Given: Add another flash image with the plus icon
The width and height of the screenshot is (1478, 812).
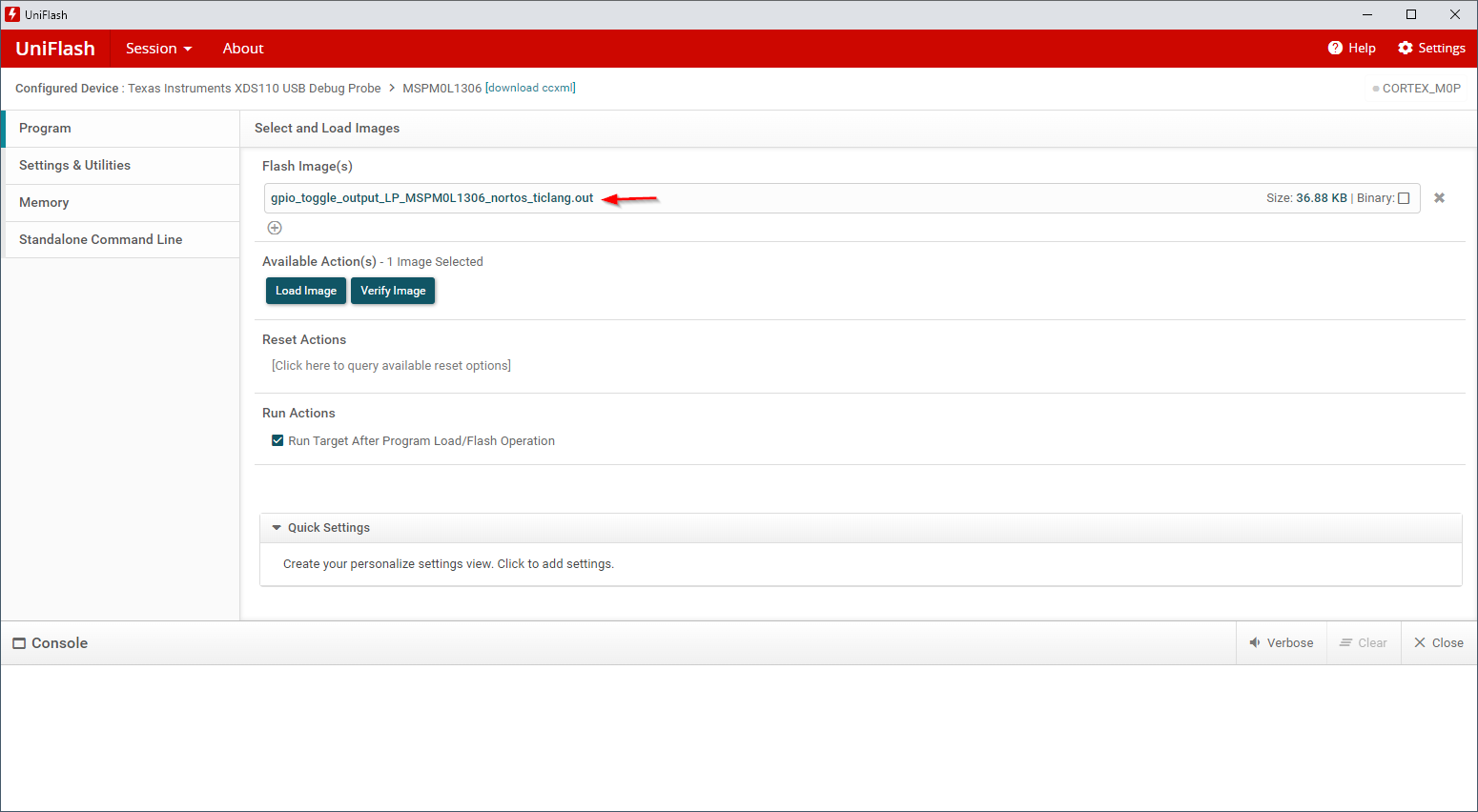Looking at the screenshot, I should click(275, 228).
